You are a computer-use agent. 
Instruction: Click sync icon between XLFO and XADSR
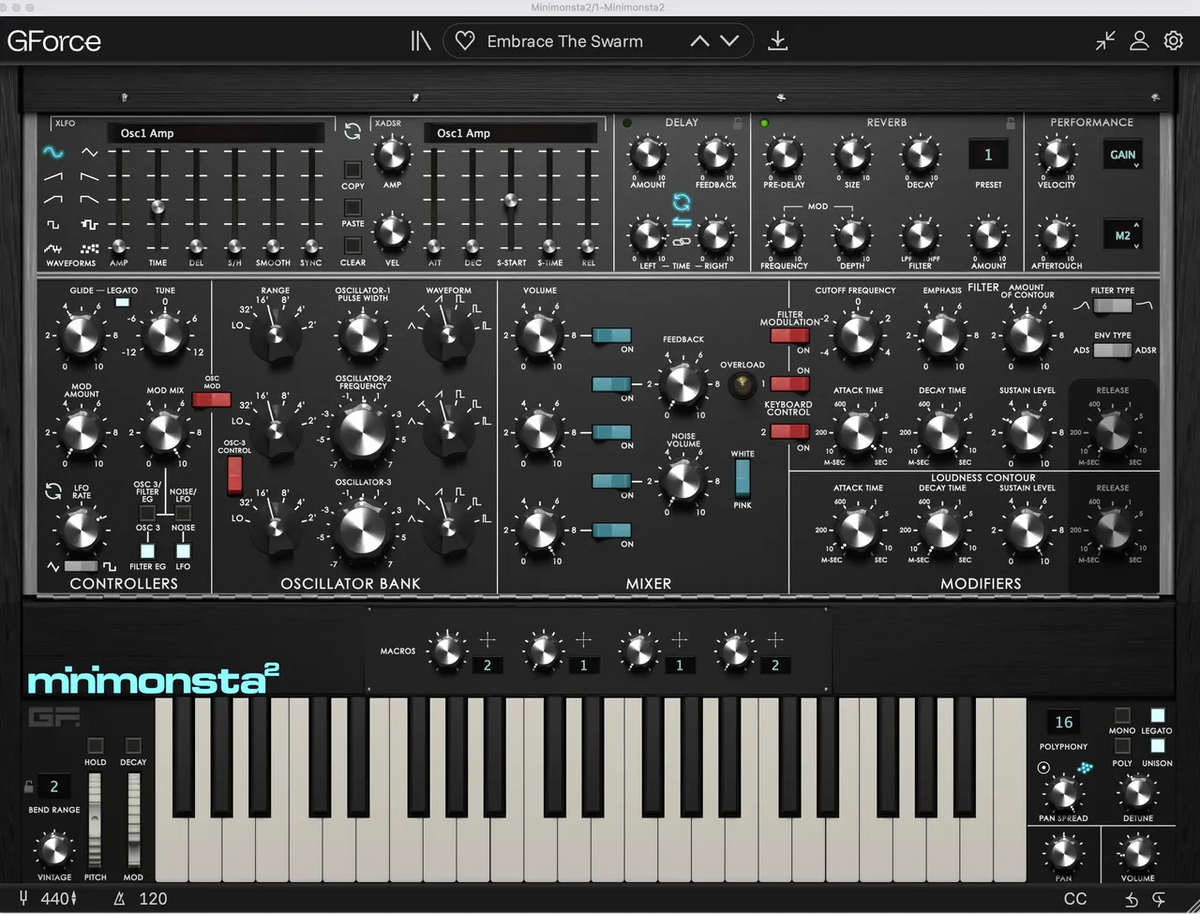point(353,131)
